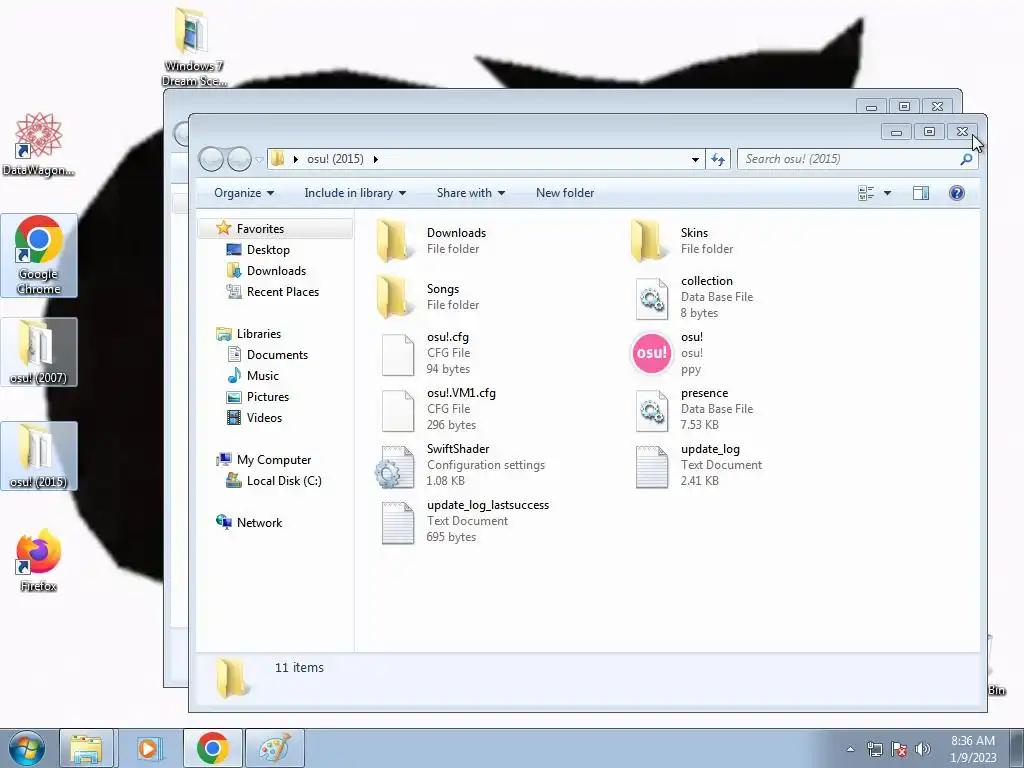Select the DataWagon desktop shortcut

click(39, 144)
